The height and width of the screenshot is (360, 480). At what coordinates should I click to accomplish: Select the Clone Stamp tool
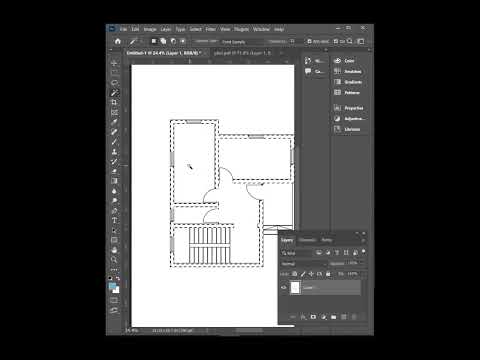pyautogui.click(x=114, y=152)
